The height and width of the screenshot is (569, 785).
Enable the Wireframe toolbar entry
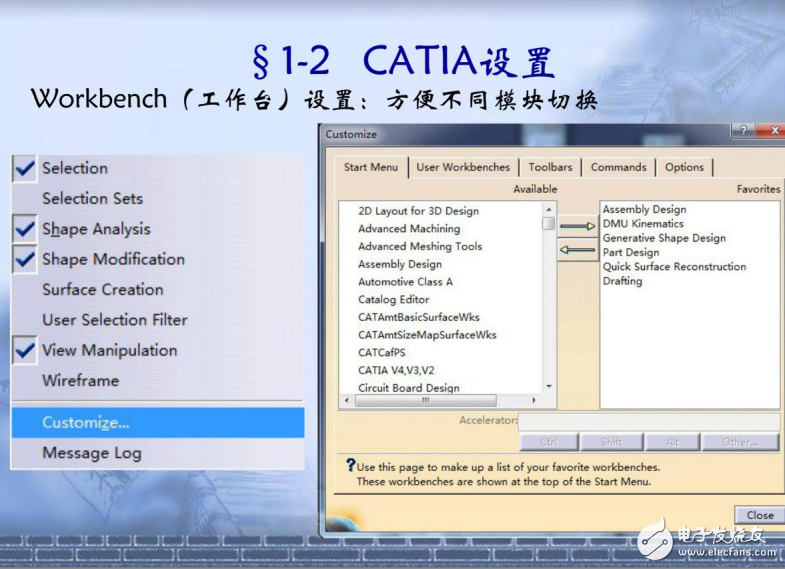coord(80,381)
